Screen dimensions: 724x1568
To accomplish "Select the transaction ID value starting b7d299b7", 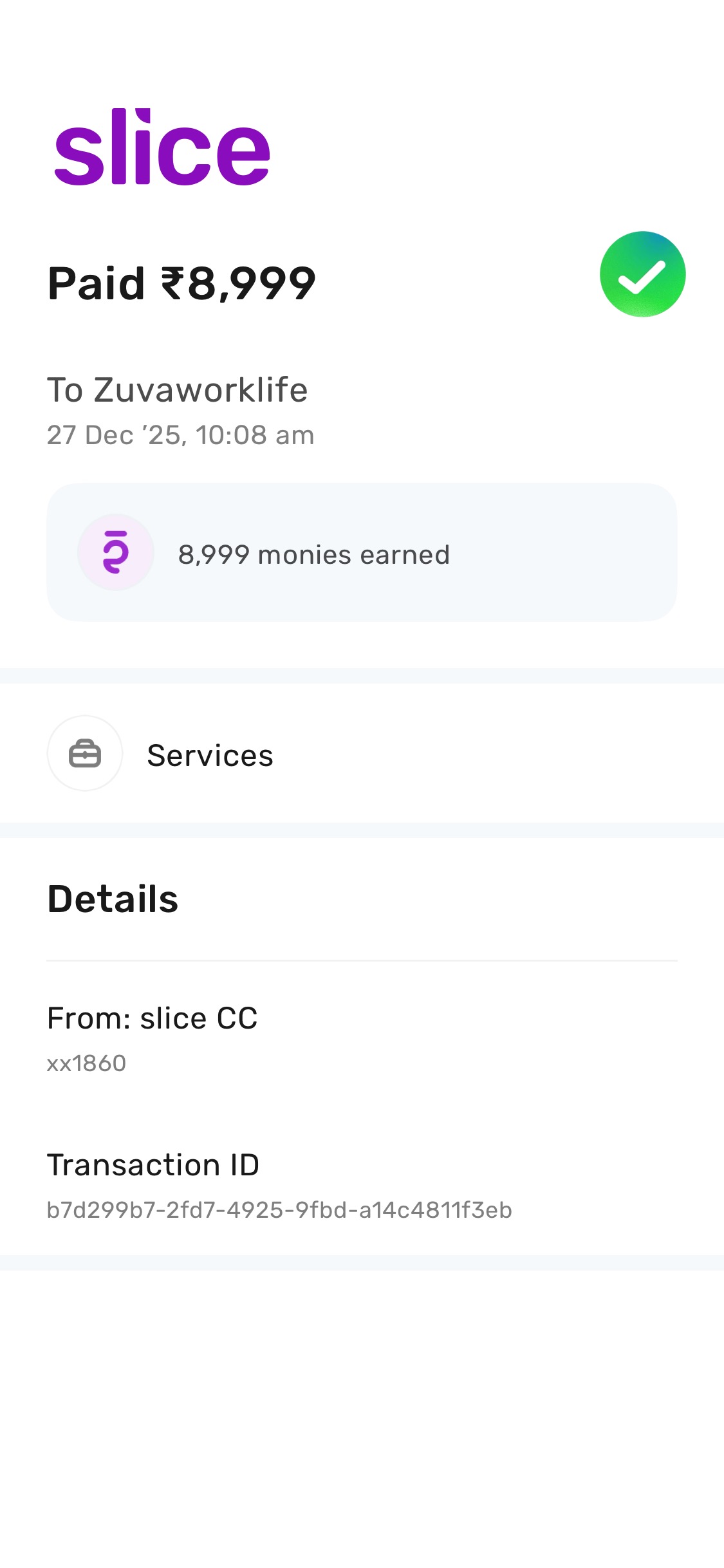I will [279, 1210].
